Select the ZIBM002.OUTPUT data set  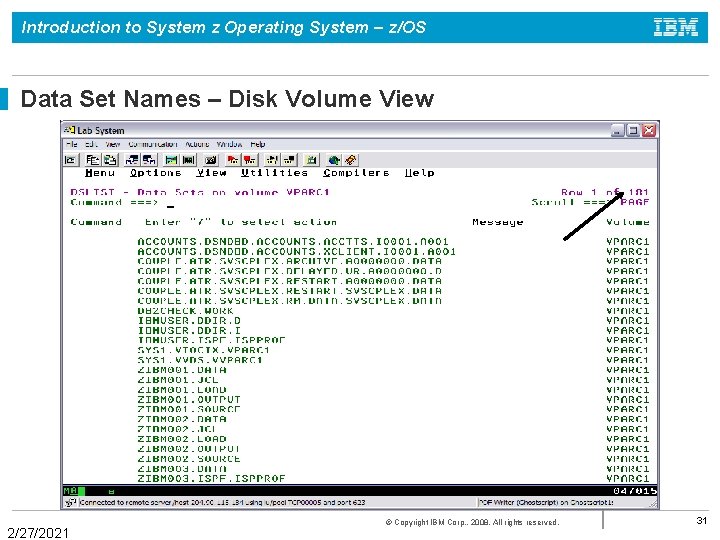[x=189, y=449]
